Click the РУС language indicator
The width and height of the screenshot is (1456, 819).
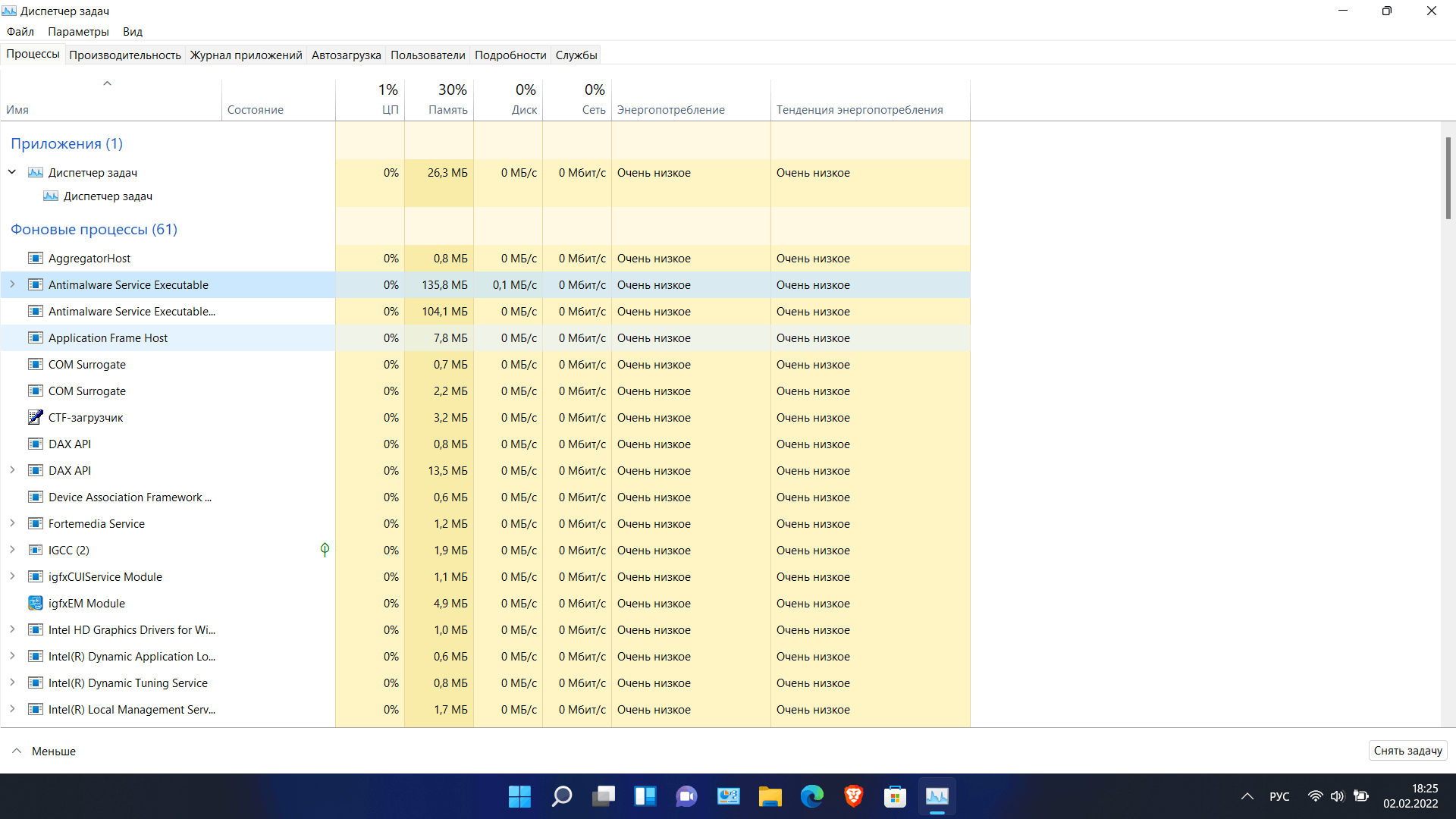pyautogui.click(x=1279, y=796)
